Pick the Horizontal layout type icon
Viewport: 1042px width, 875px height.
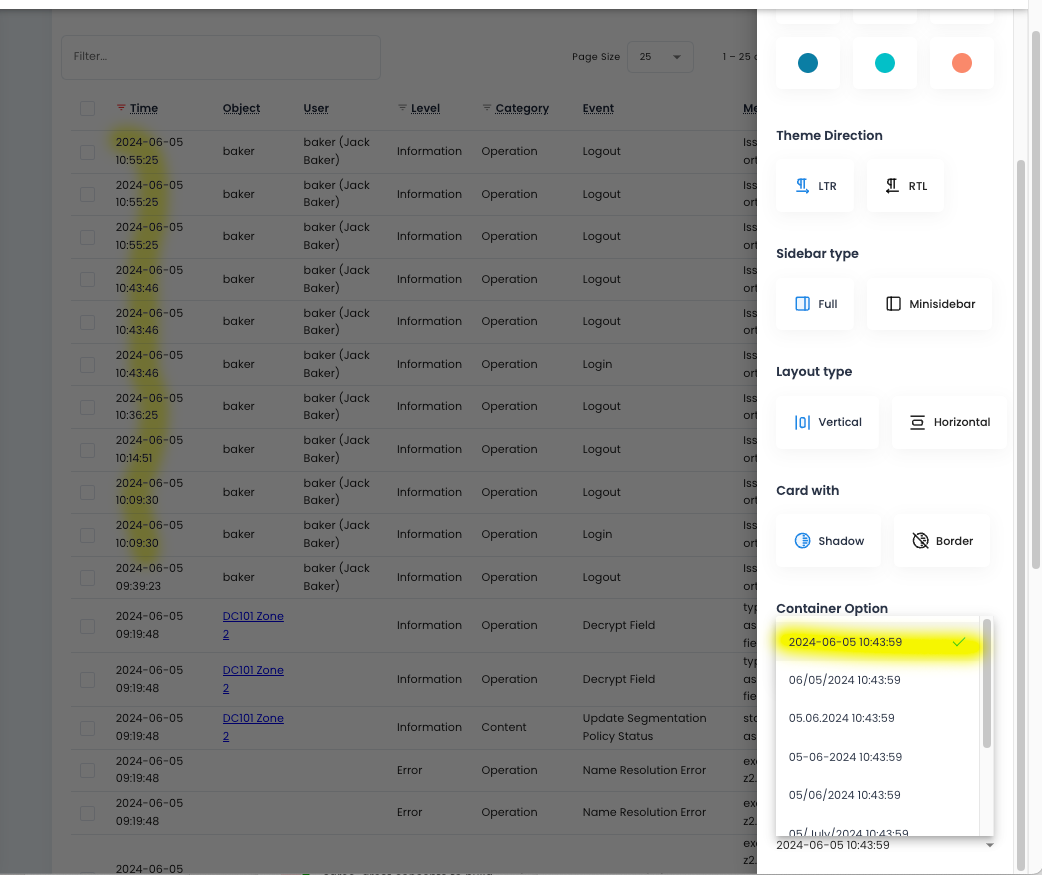point(917,422)
